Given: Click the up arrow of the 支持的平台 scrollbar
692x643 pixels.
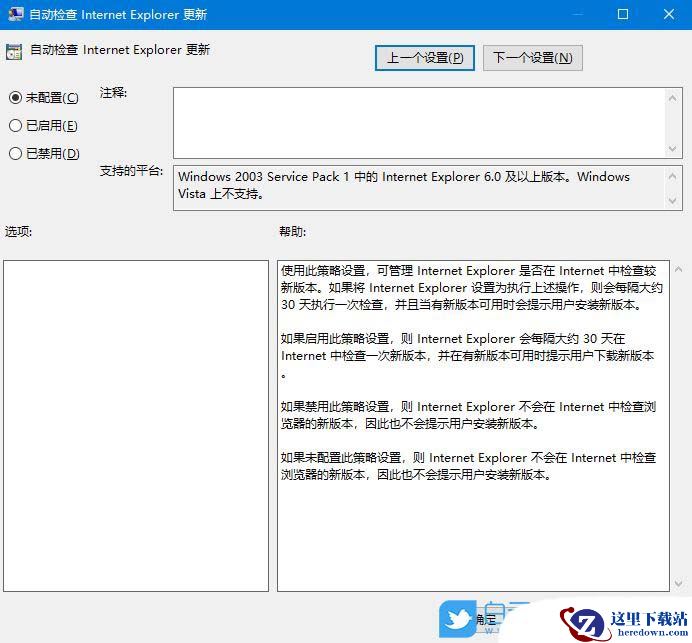Looking at the screenshot, I should pos(673,177).
